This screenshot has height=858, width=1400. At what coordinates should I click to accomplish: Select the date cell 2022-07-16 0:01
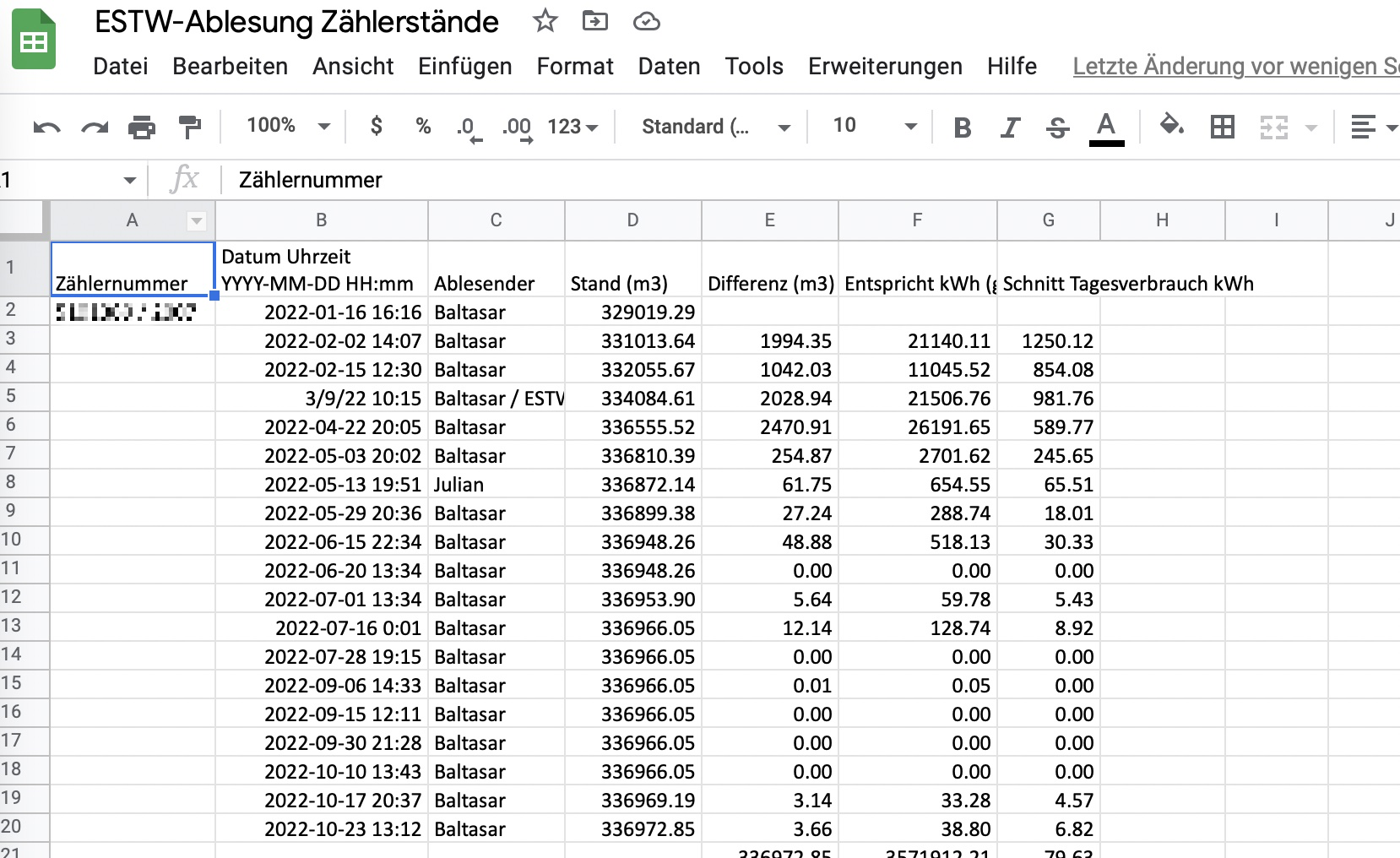tap(322, 627)
